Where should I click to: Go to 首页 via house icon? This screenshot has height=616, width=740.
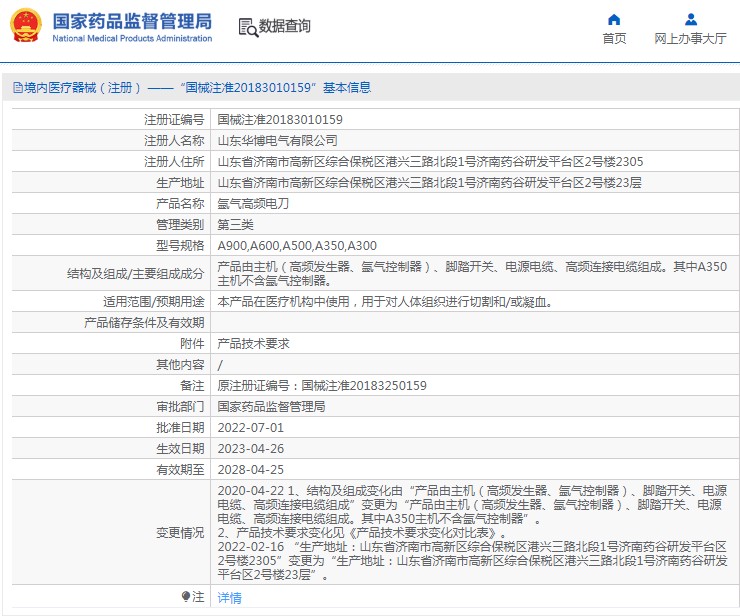(x=614, y=19)
